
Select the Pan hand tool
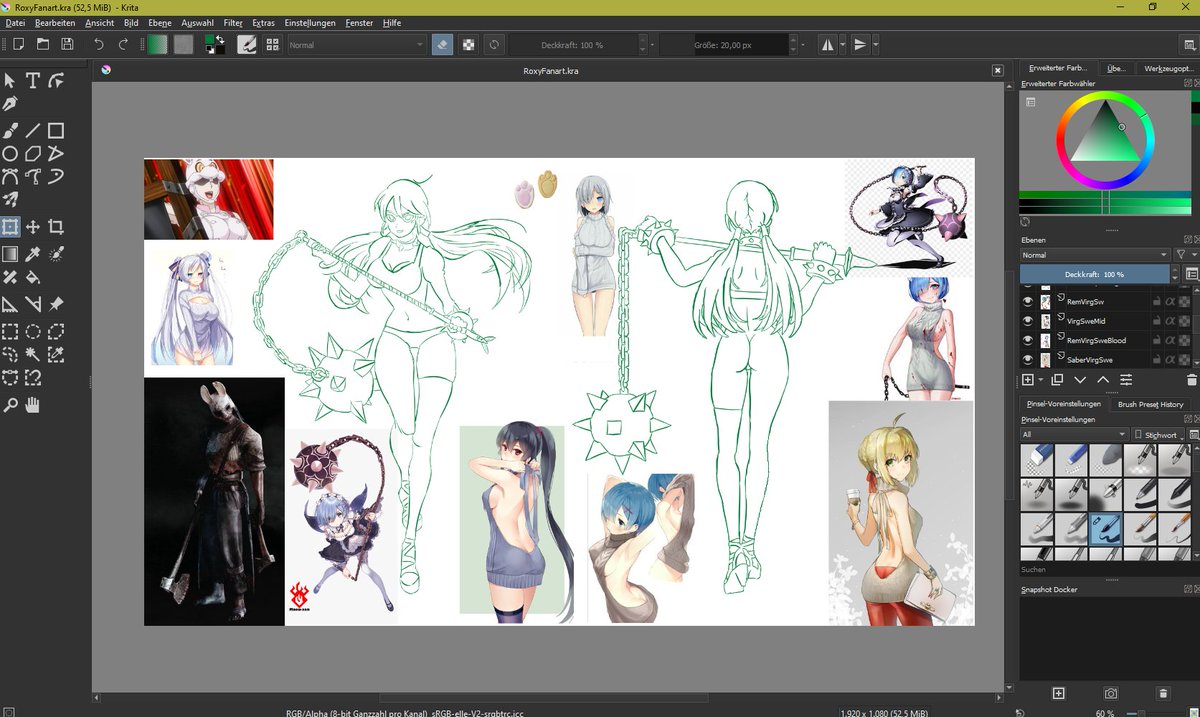[33, 405]
